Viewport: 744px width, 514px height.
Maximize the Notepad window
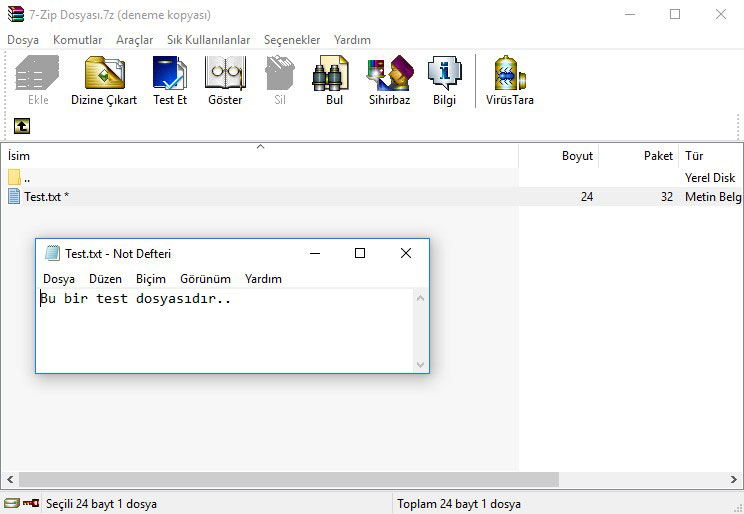tap(360, 253)
